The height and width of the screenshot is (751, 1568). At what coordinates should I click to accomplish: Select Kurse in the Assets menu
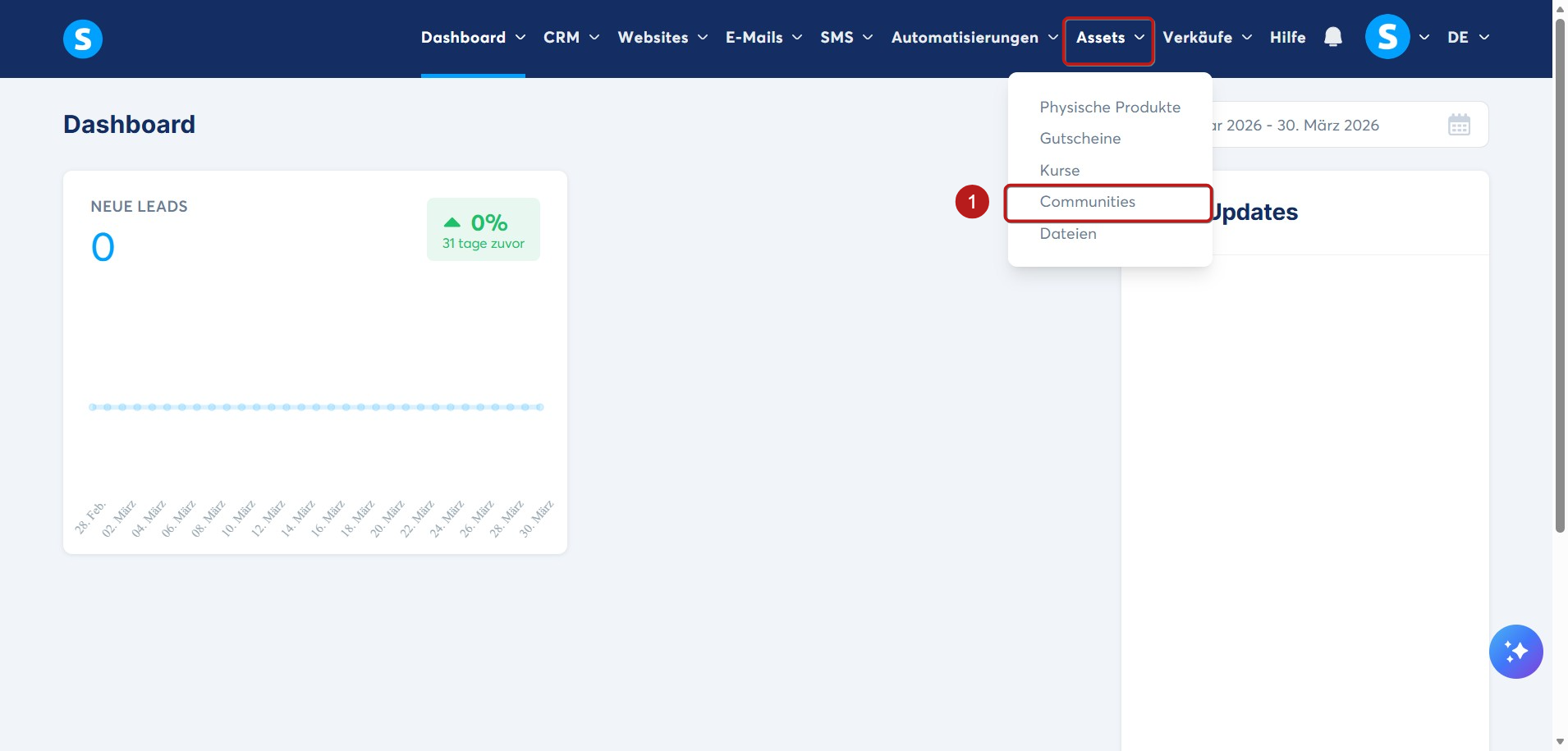1059,170
